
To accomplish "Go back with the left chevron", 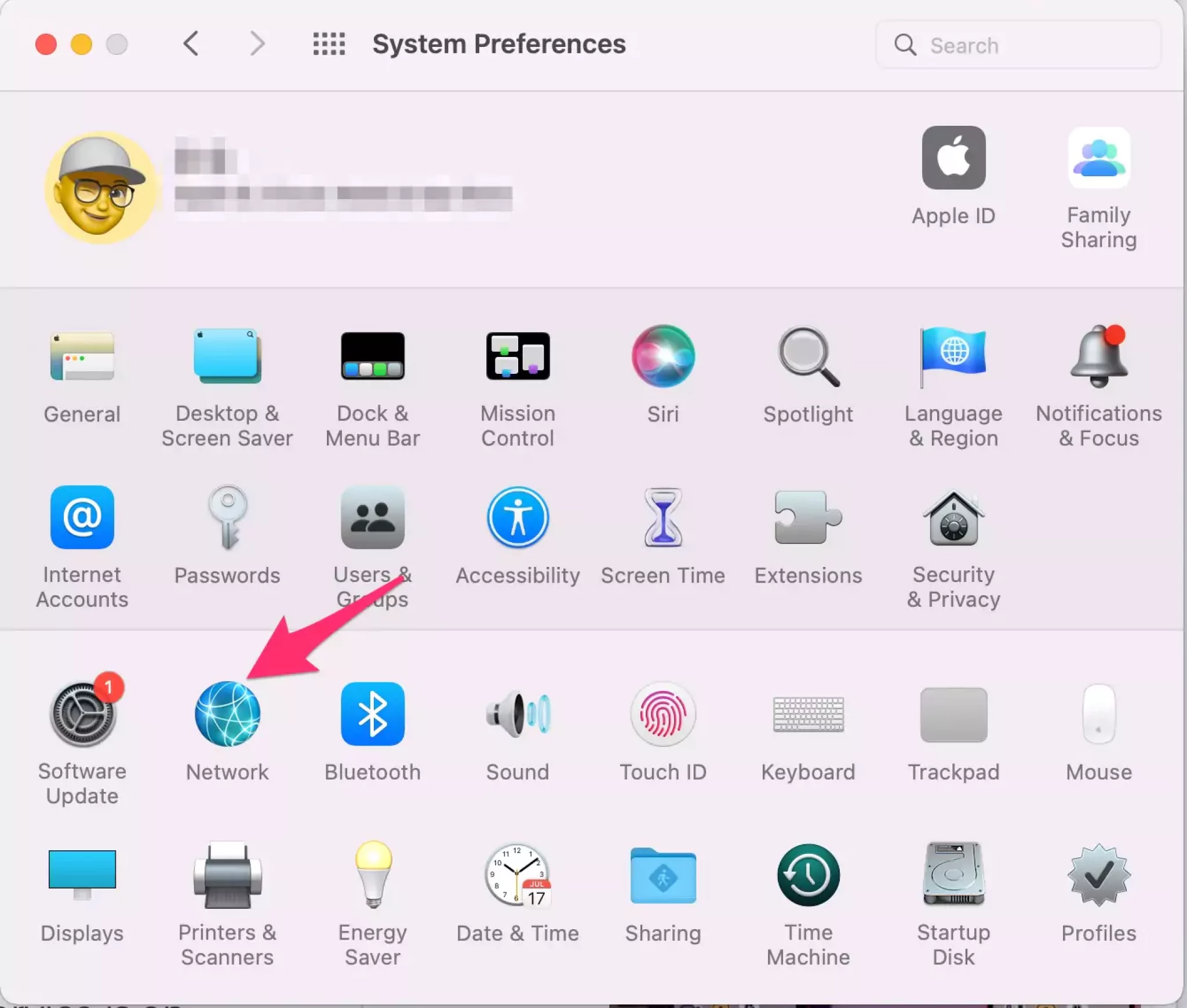I will (191, 44).
